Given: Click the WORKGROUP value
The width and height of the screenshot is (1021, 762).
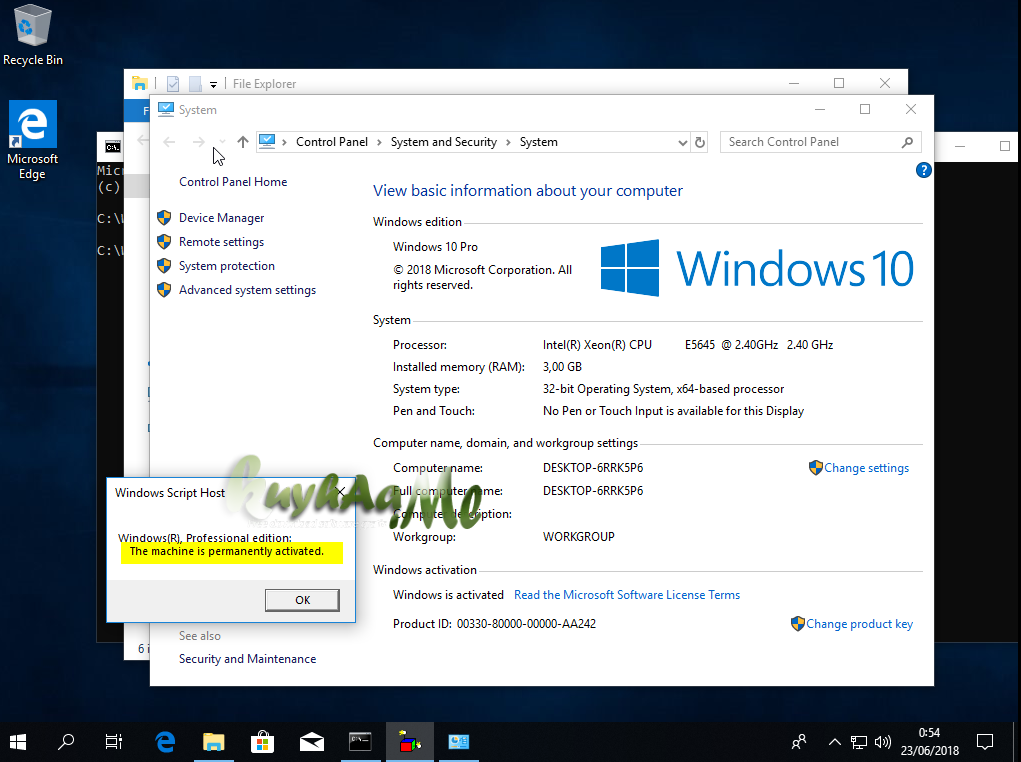Looking at the screenshot, I should pyautogui.click(x=579, y=537).
